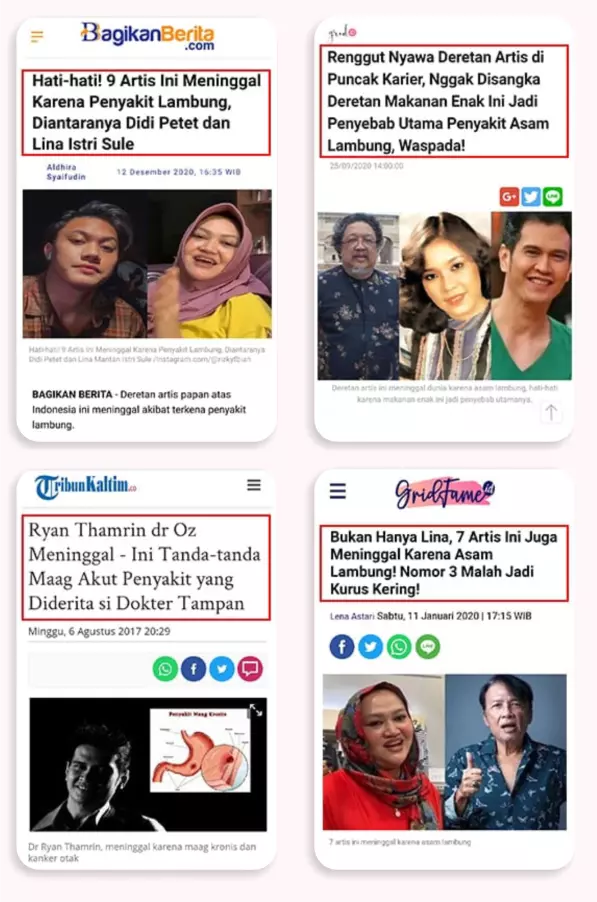Share GridFame article via WhatsApp icon
This screenshot has height=902, width=597.
coord(399,647)
